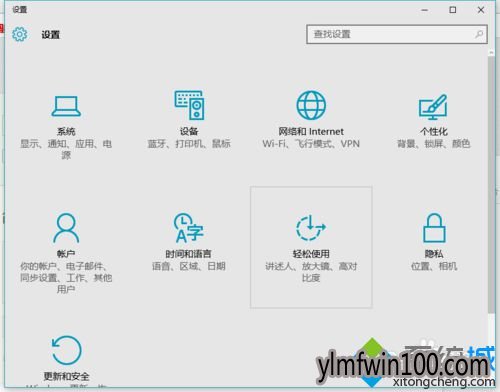This screenshot has height=392, width=500.
Task: Click the vertical scrollbar thumb
Action: coord(491,185)
